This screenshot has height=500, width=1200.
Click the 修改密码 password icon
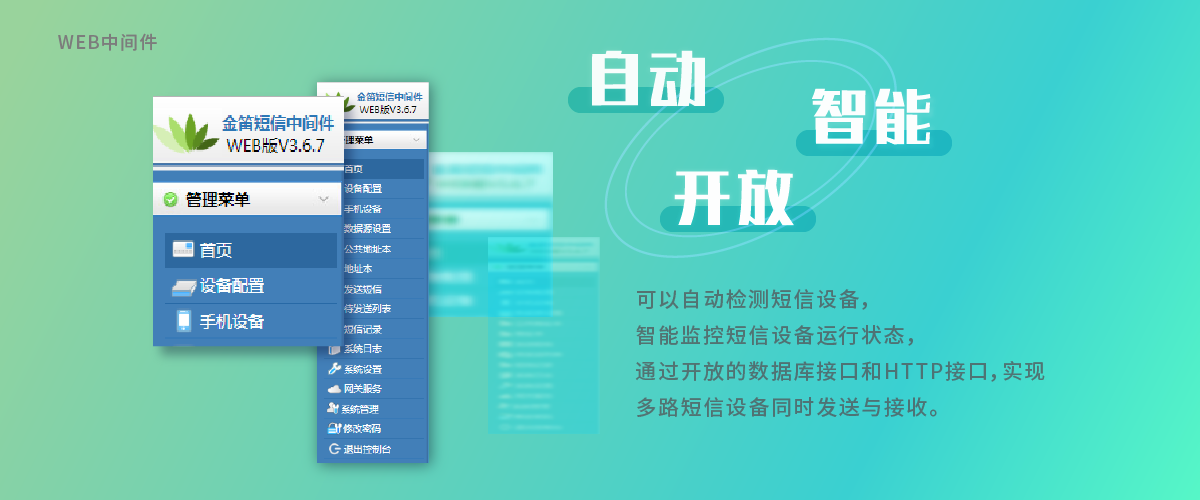334,429
